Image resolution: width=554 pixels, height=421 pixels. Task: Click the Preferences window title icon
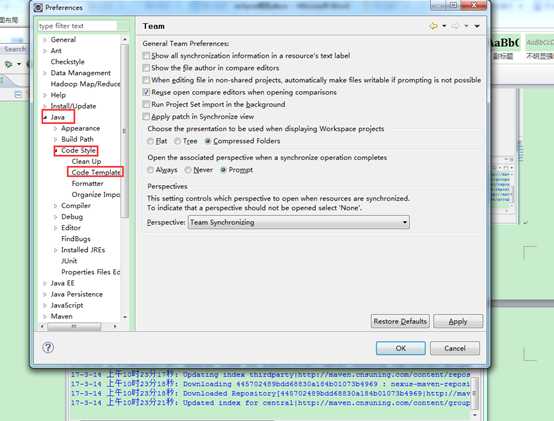point(38,7)
